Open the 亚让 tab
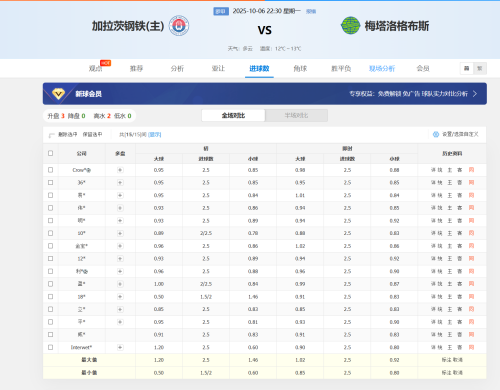The image size is (500, 390). point(218,68)
